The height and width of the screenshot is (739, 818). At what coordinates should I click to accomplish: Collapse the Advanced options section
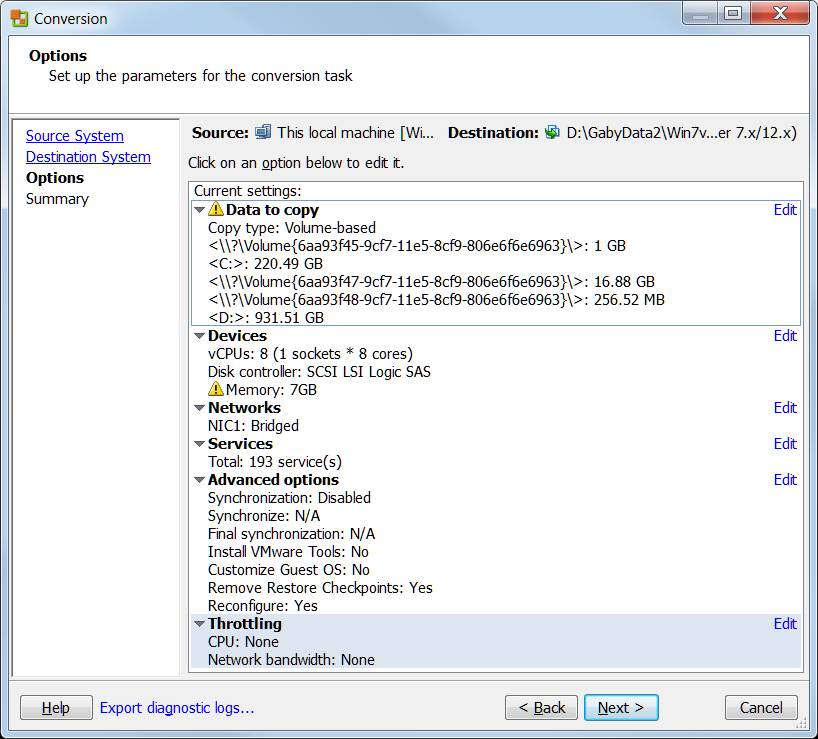tap(199, 480)
